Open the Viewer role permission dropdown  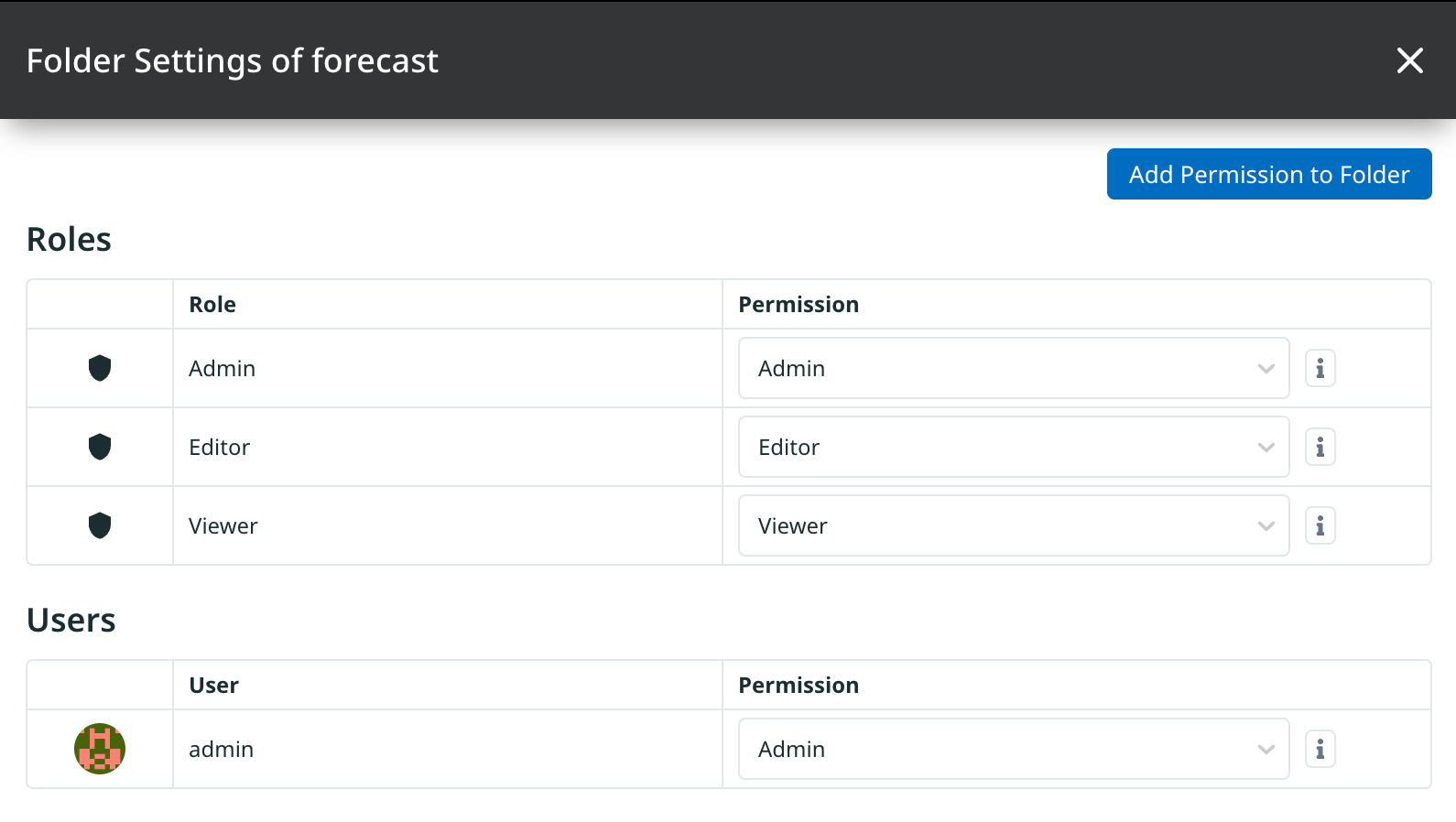pos(1014,525)
